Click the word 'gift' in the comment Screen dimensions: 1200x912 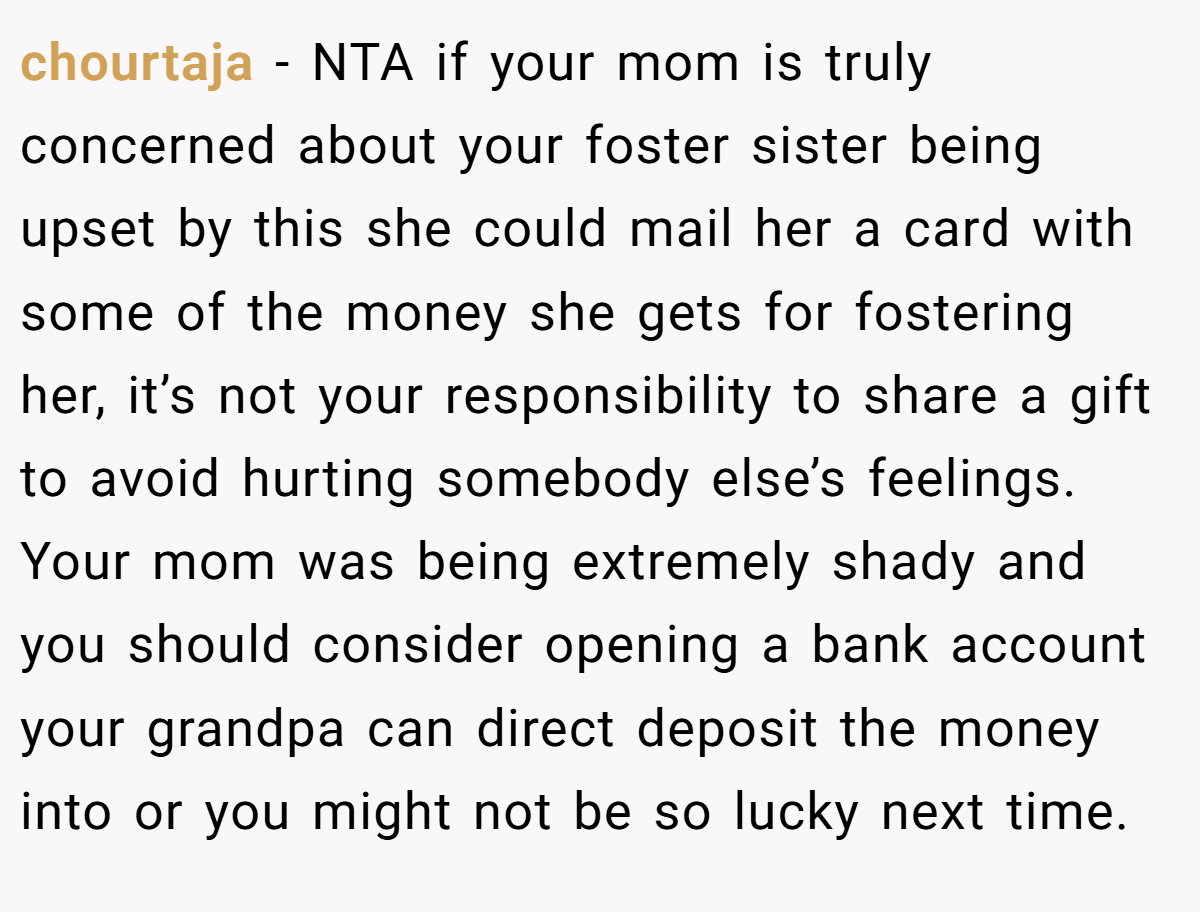[1111, 399]
